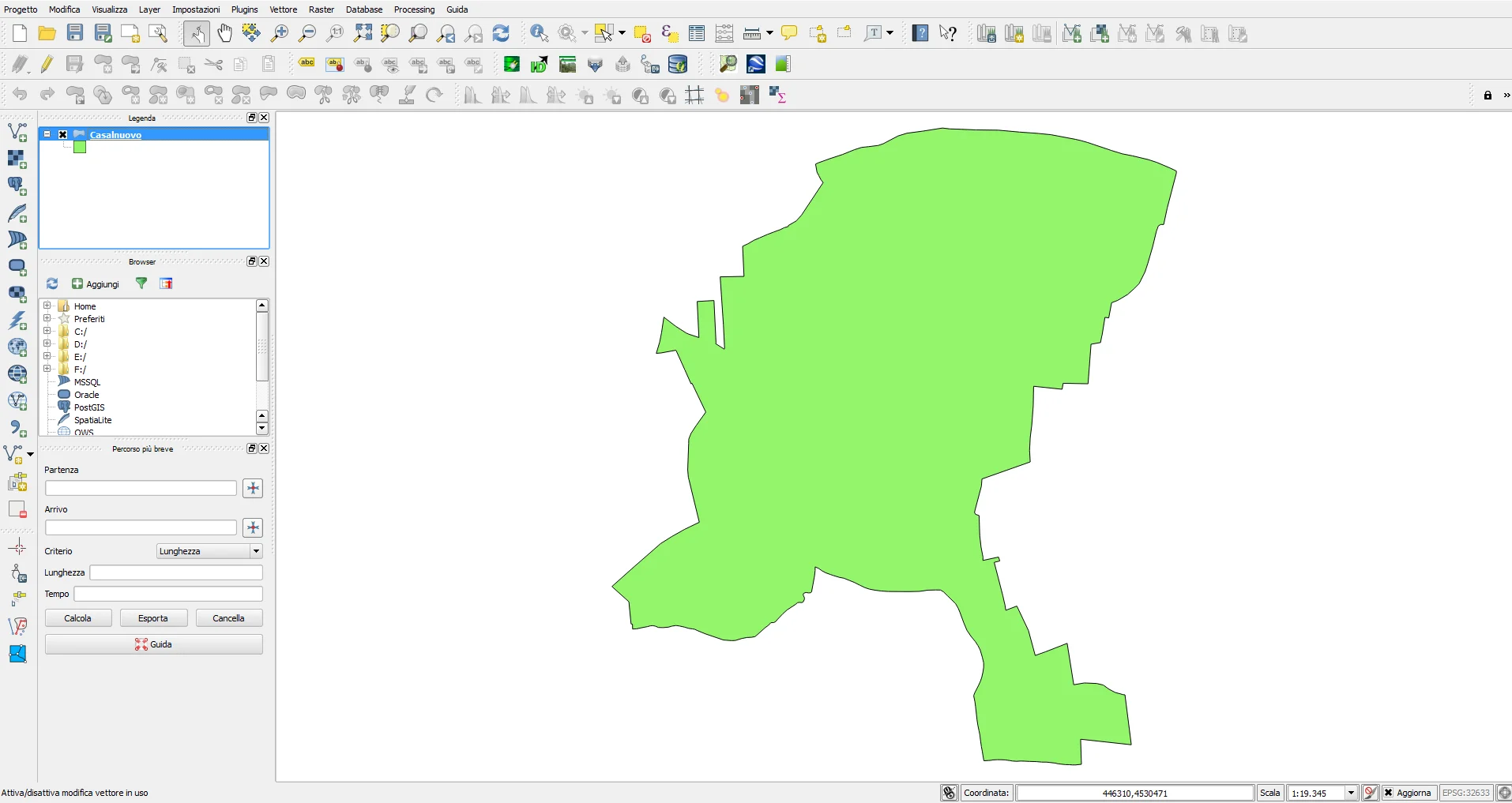Open the select features tool dropdown arrow
The image size is (1512, 803).
tap(622, 33)
